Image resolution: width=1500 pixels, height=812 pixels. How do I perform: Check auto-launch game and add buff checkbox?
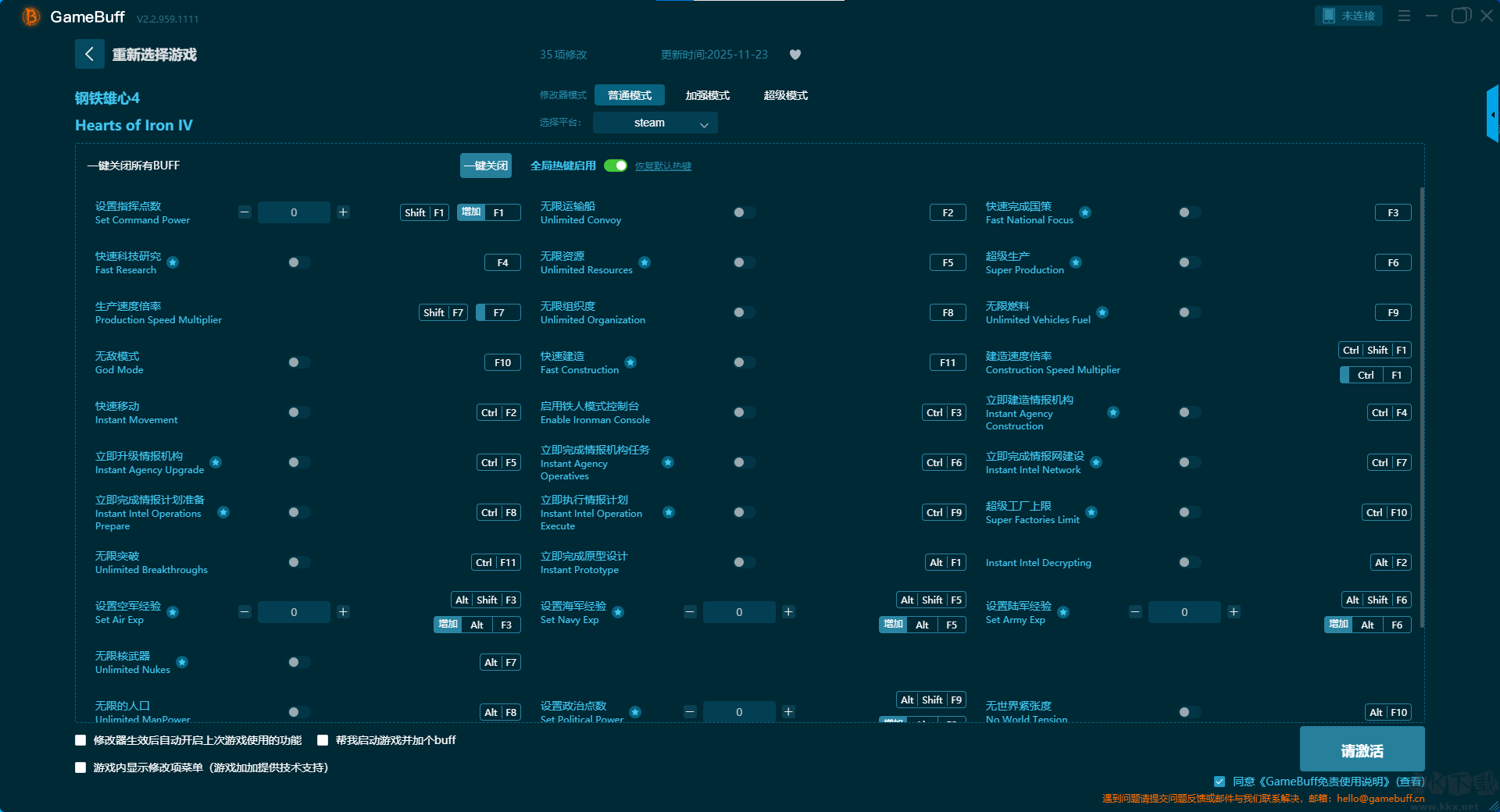323,740
